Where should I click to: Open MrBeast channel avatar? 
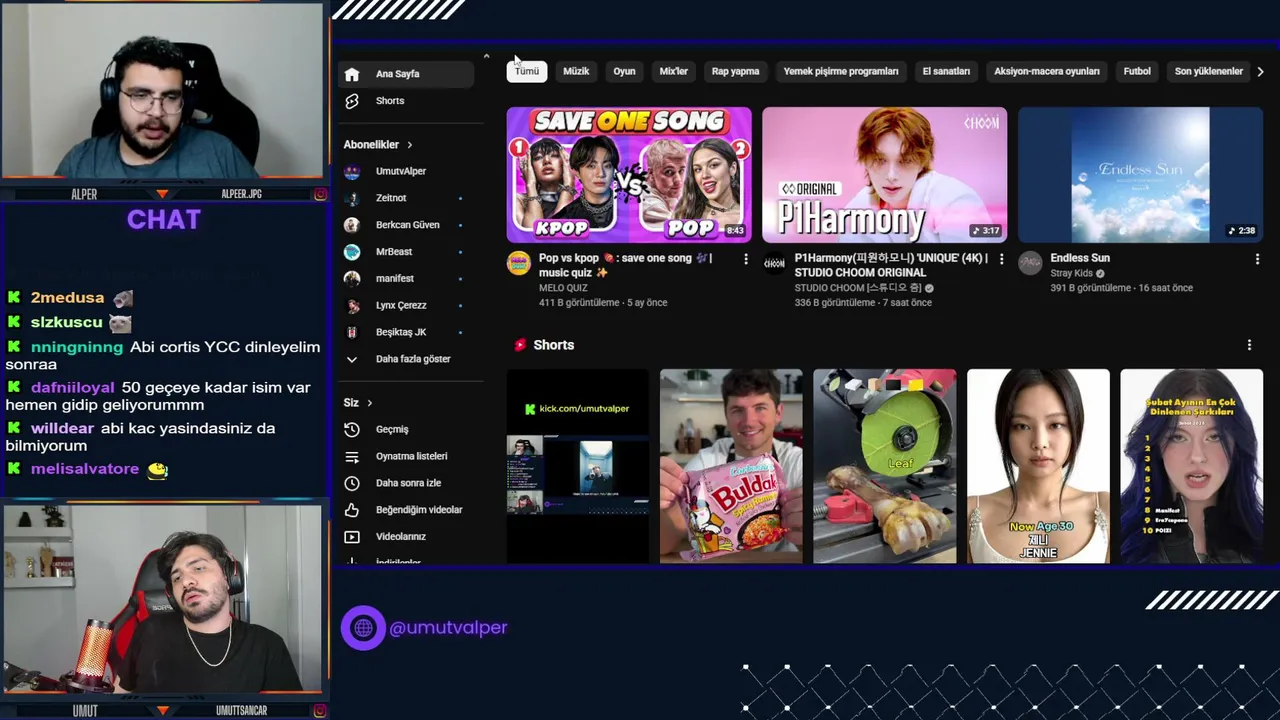pos(352,252)
